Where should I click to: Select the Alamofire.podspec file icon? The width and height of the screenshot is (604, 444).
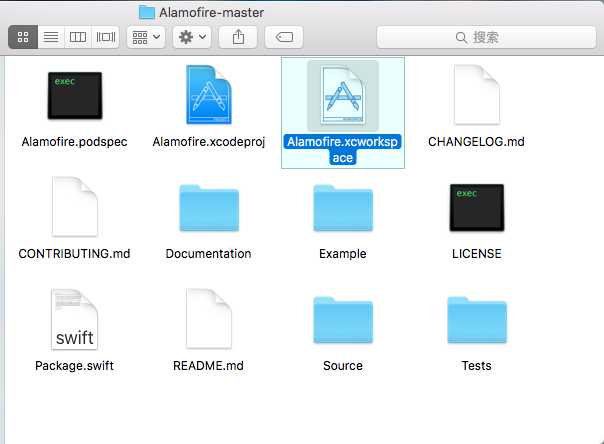point(75,96)
